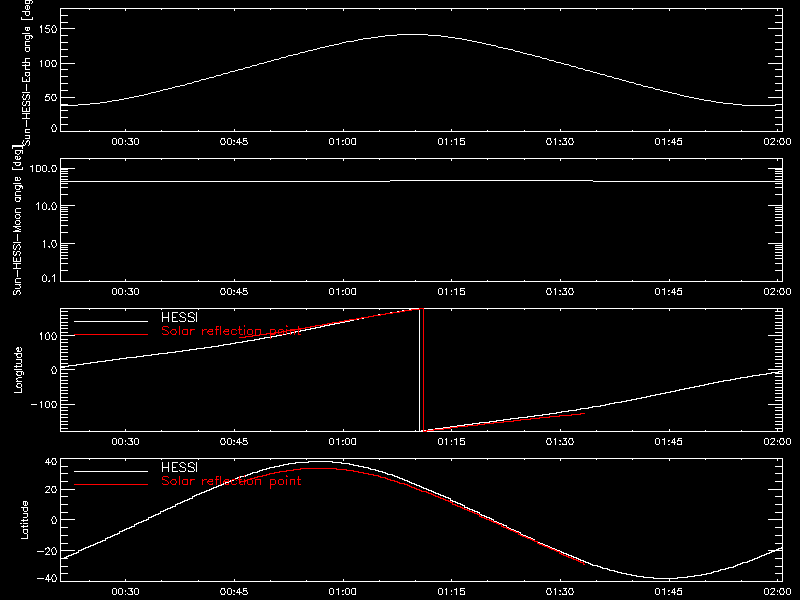Click the 100 tick on Longitude axis
Image resolution: width=800 pixels, height=600 pixels.
click(47, 336)
